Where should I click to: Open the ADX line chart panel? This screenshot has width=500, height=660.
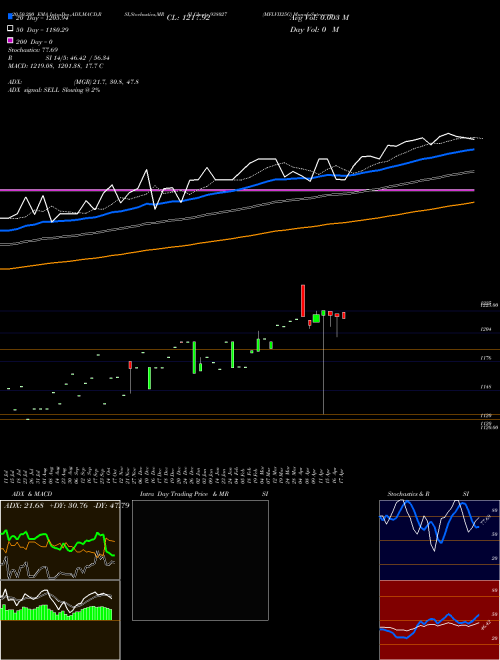point(60,540)
